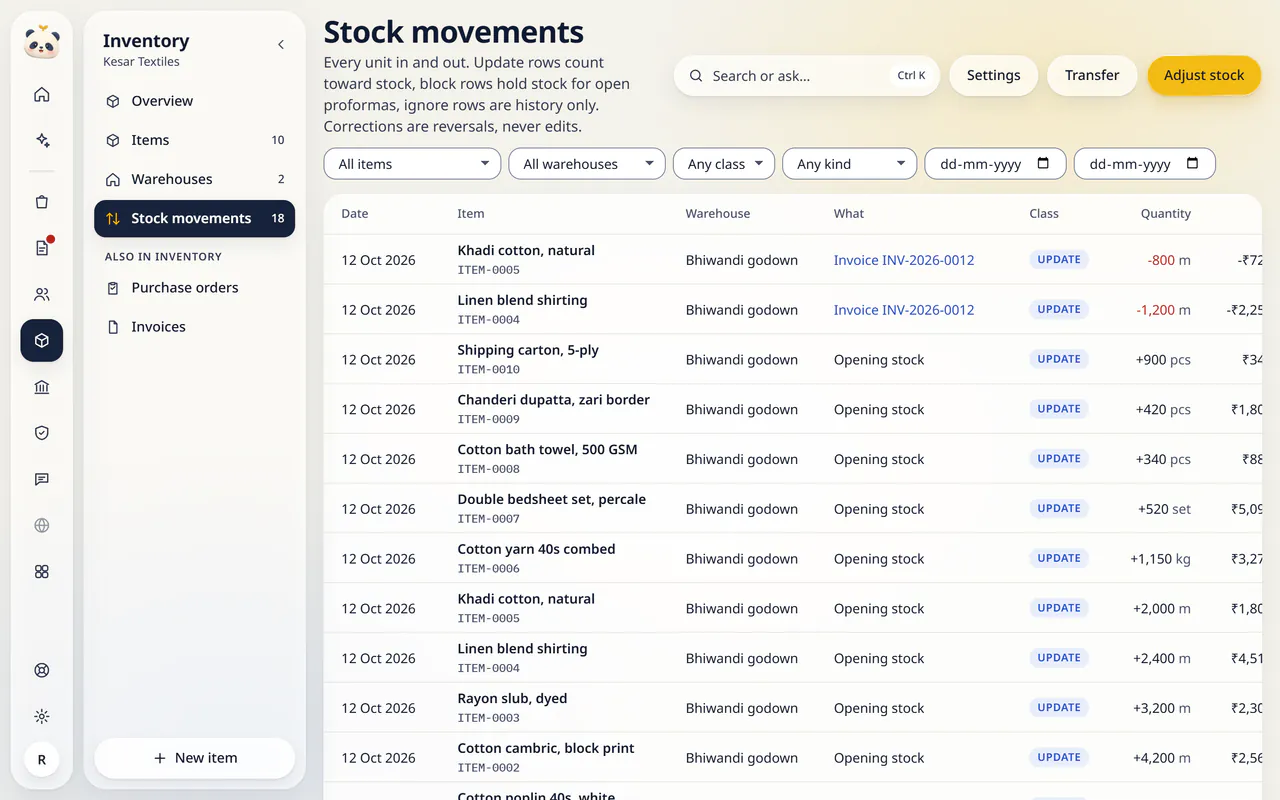Open Invoices in the sidebar
The height and width of the screenshot is (800, 1280).
pos(194,327)
